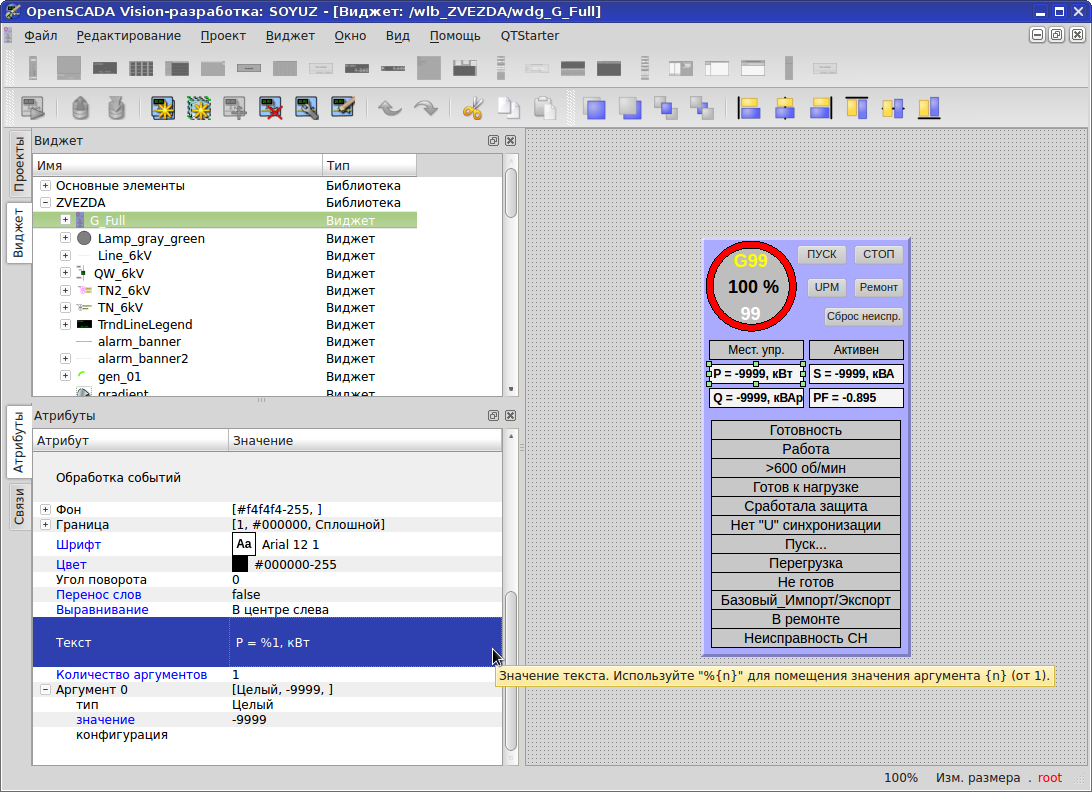Click the delete visual item icon with red X
This screenshot has width=1092, height=792.
point(270,108)
